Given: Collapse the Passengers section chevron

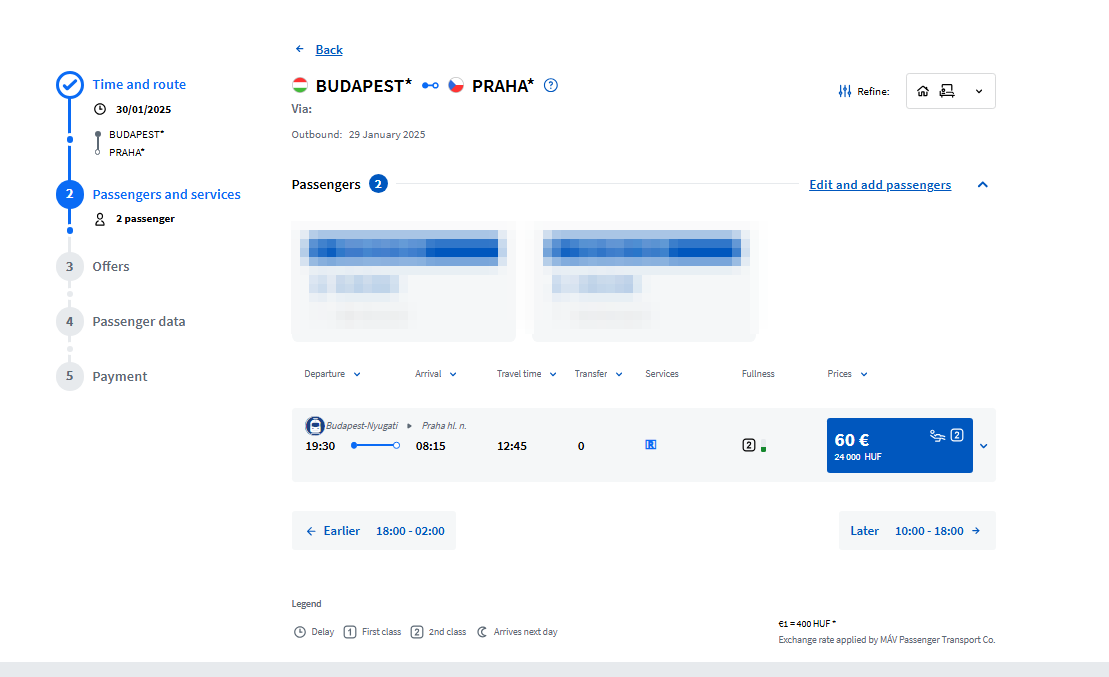Looking at the screenshot, I should tap(982, 185).
